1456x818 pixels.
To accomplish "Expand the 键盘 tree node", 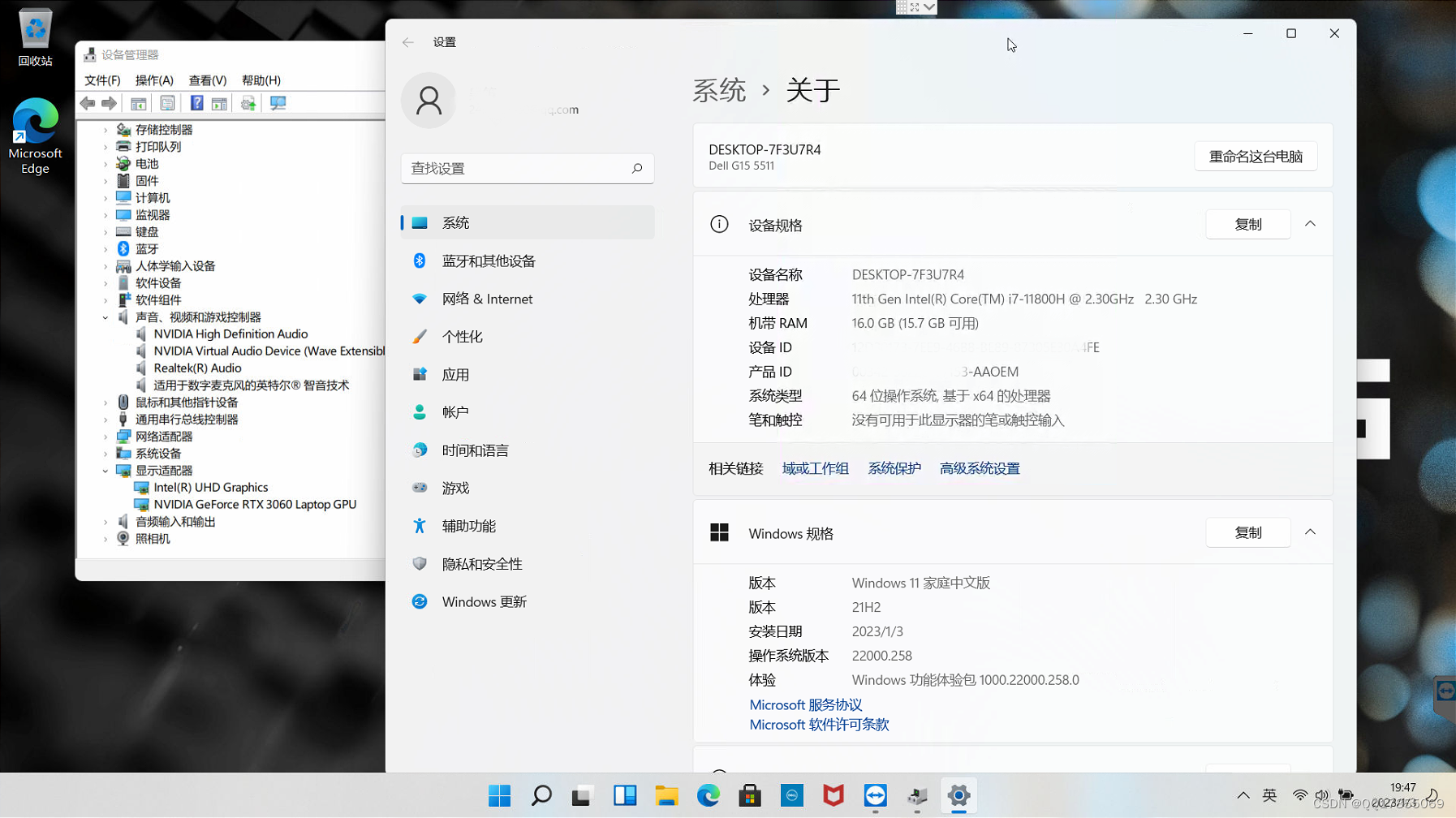I will pos(106,232).
